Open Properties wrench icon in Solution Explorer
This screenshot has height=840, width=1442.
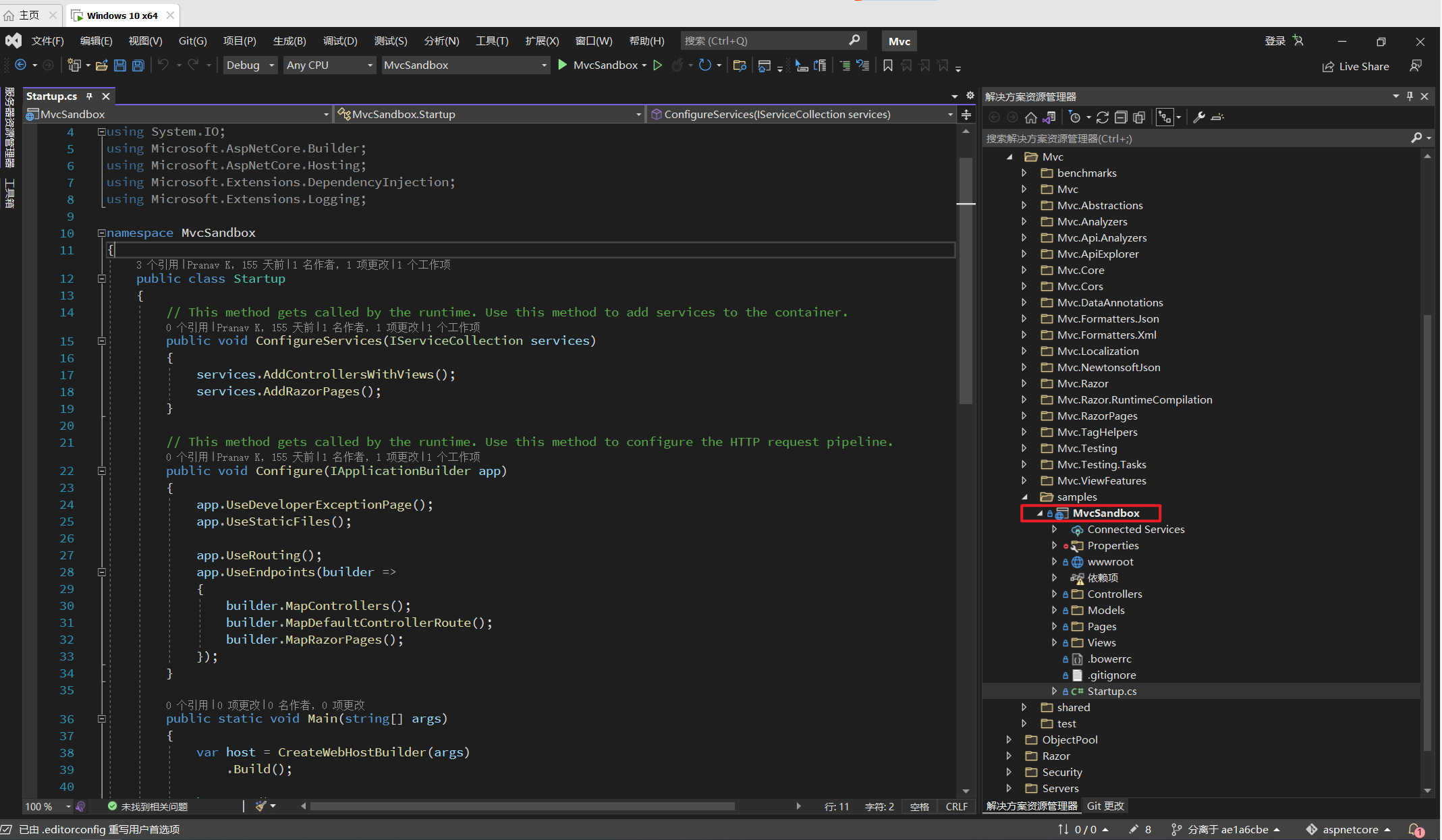pyautogui.click(x=1199, y=117)
